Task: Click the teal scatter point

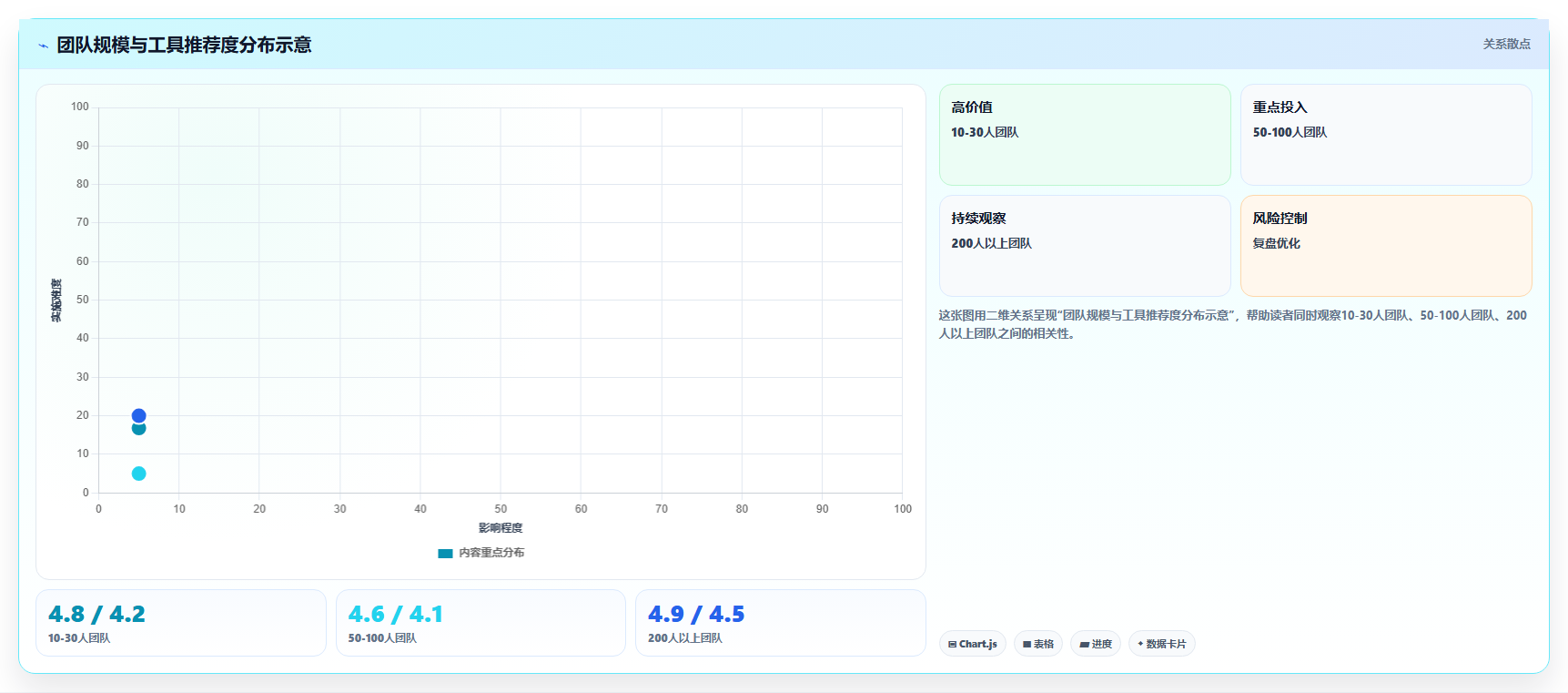Action: (x=138, y=429)
